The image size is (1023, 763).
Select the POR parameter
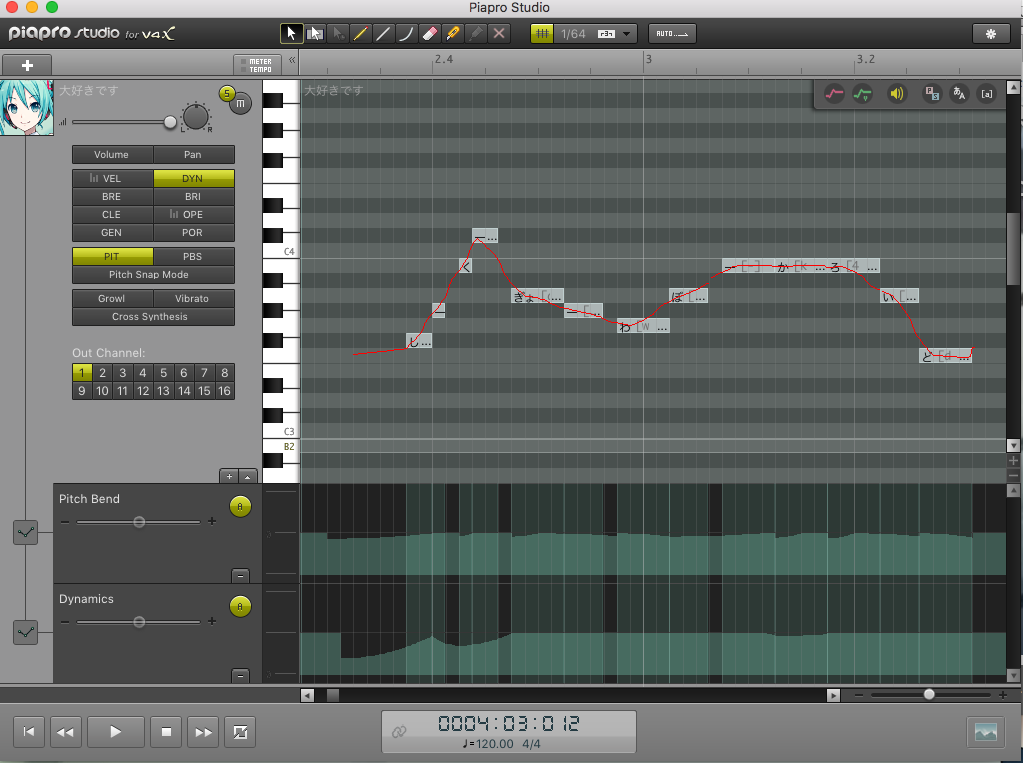click(x=194, y=232)
